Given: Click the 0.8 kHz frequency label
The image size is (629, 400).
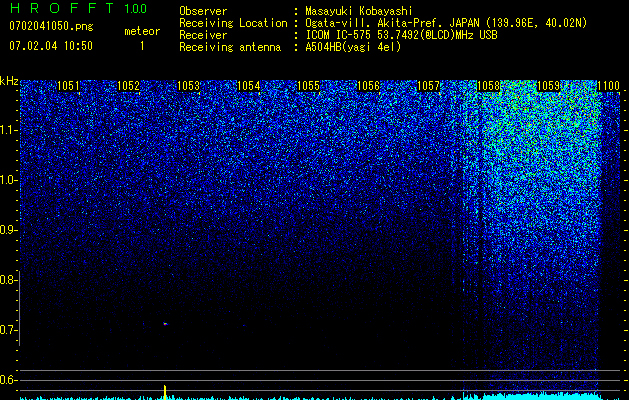Looking at the screenshot, I should (x=9, y=280).
